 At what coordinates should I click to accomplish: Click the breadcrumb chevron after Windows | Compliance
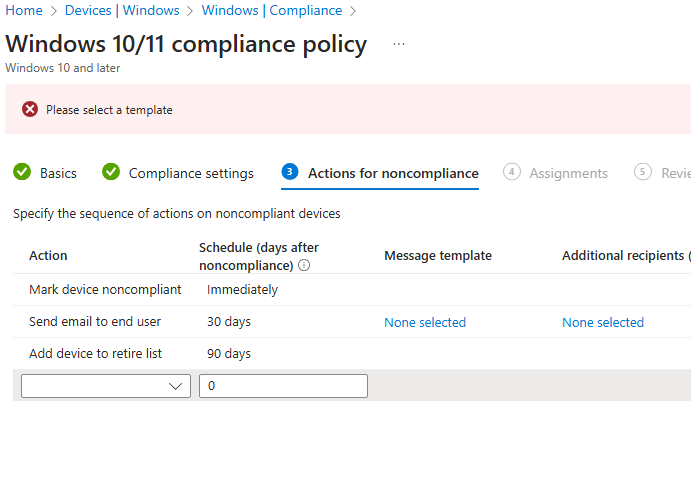pos(353,11)
